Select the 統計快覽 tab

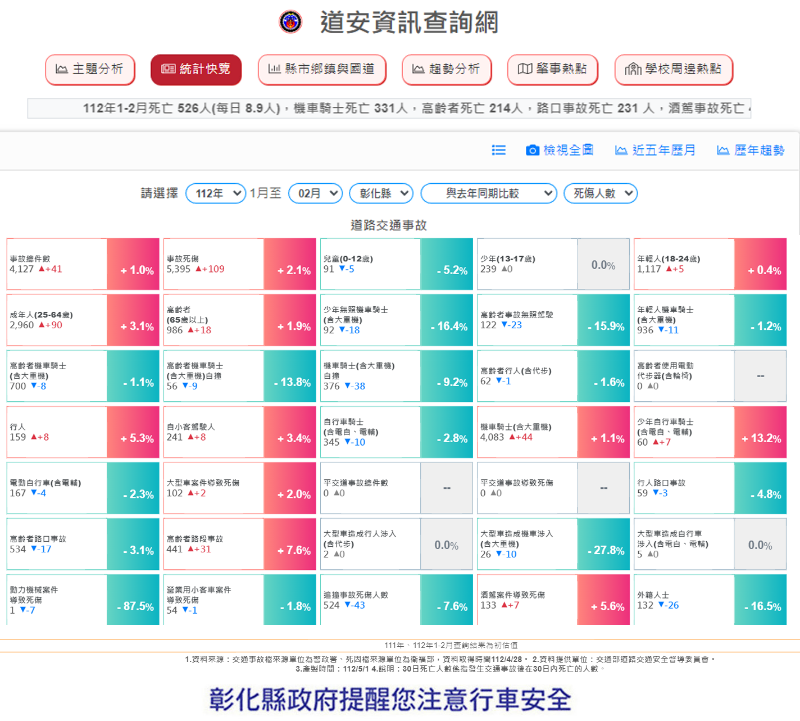(x=195, y=69)
